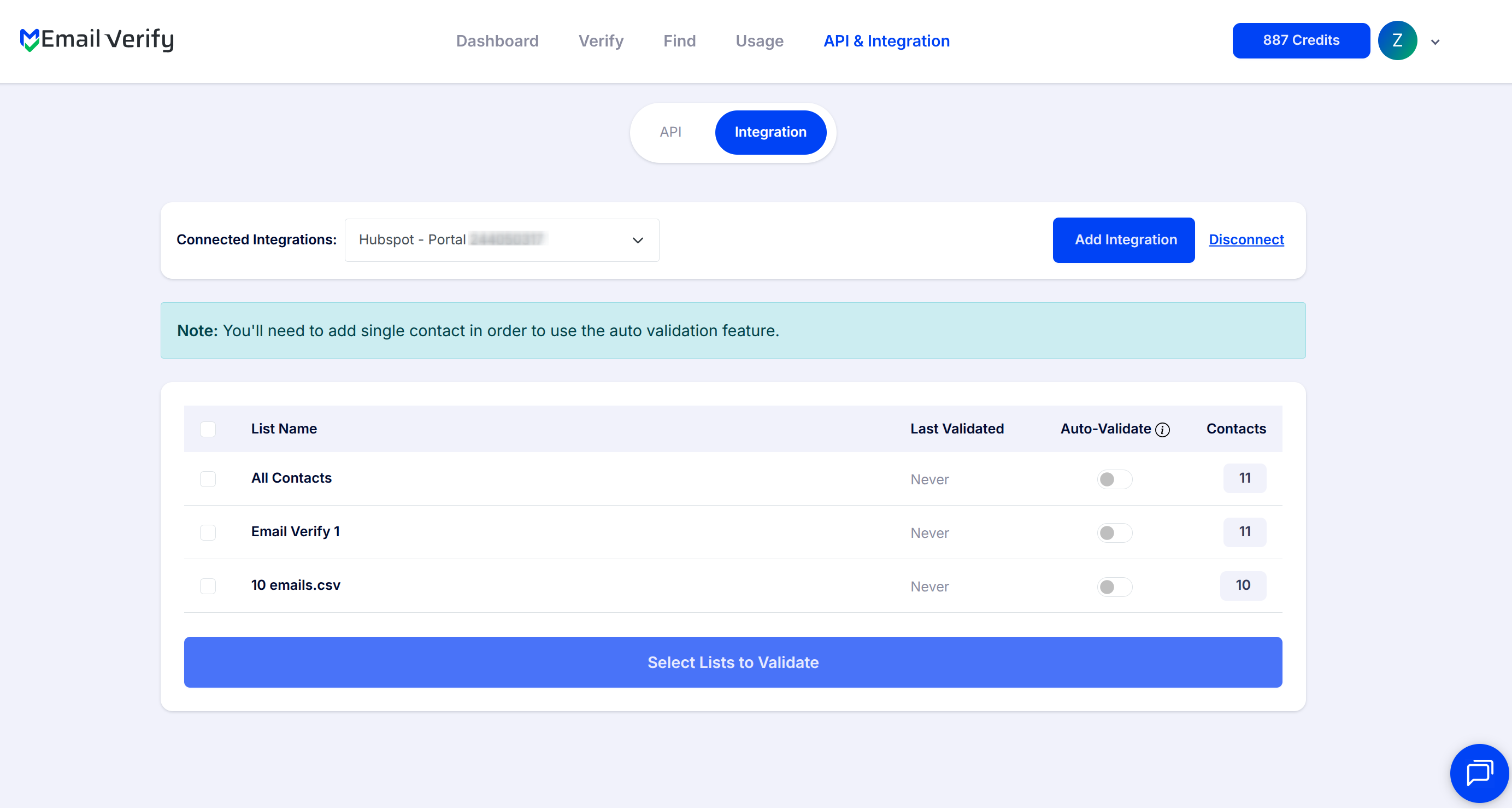Enable Auto-Validate for 10 emails.csv

pyautogui.click(x=1115, y=587)
